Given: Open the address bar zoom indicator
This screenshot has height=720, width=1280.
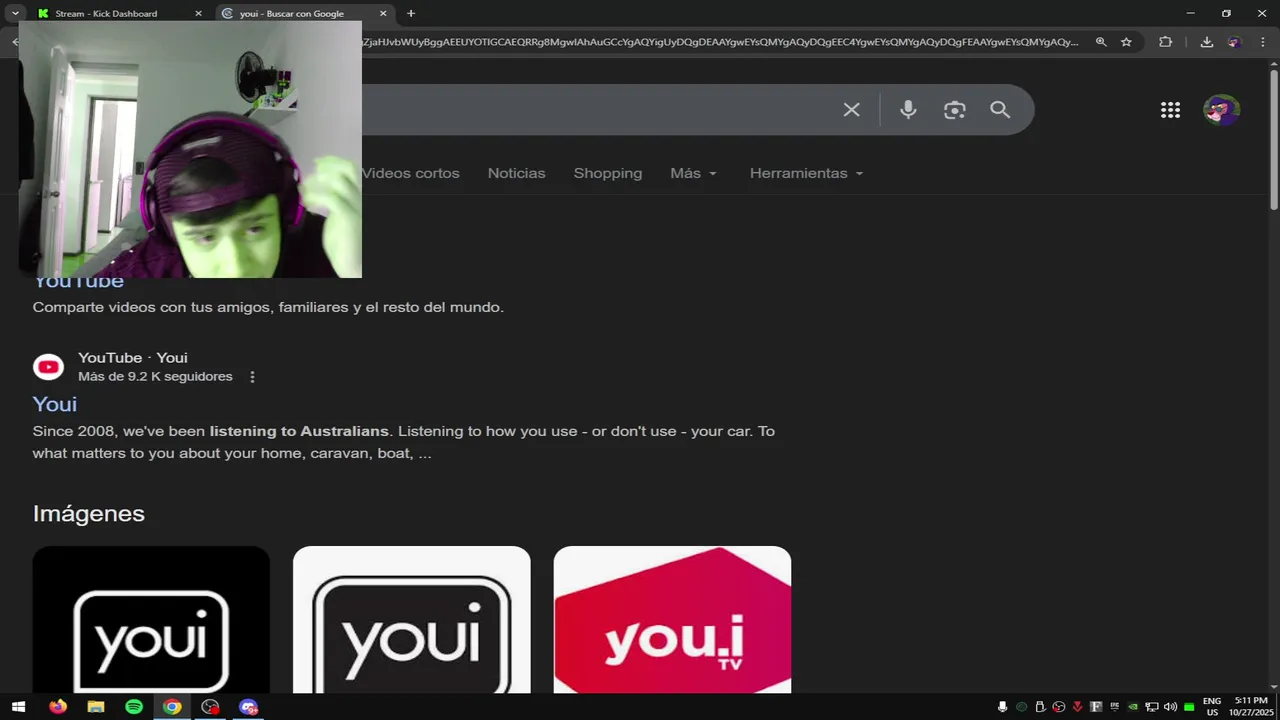Looking at the screenshot, I should coord(1101,42).
